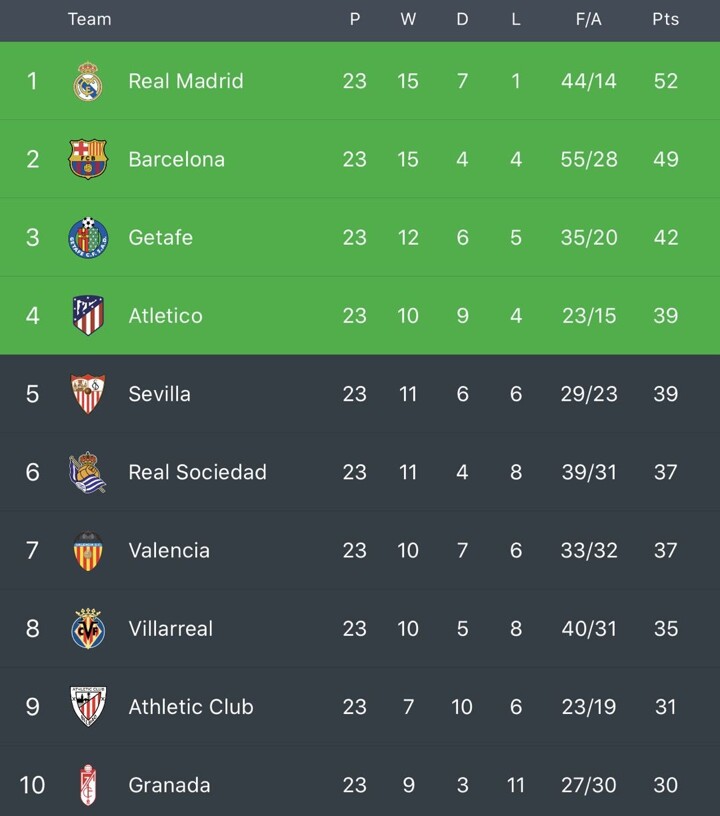Select the Getafe club badge
The image size is (720, 816).
click(x=88, y=237)
